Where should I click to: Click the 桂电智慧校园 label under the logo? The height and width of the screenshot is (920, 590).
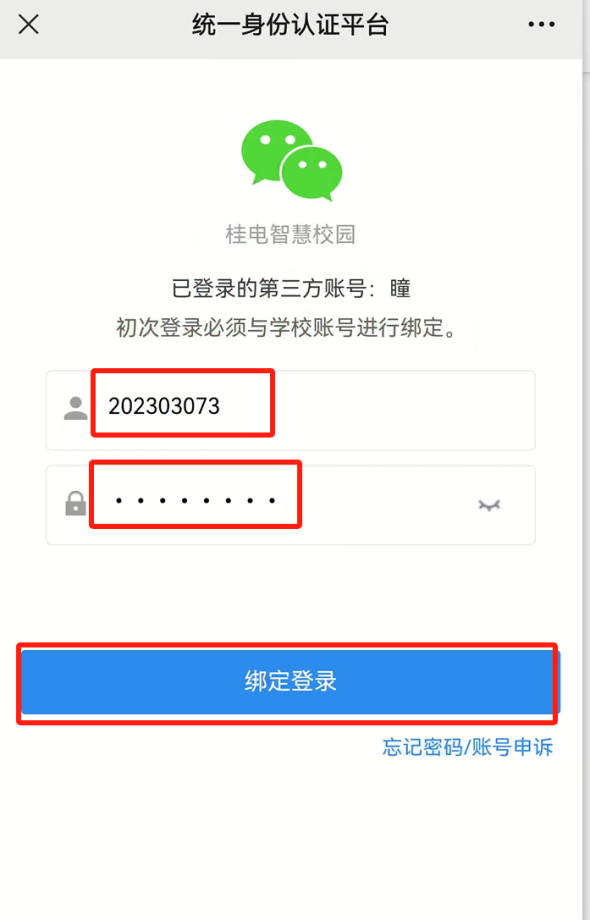291,235
